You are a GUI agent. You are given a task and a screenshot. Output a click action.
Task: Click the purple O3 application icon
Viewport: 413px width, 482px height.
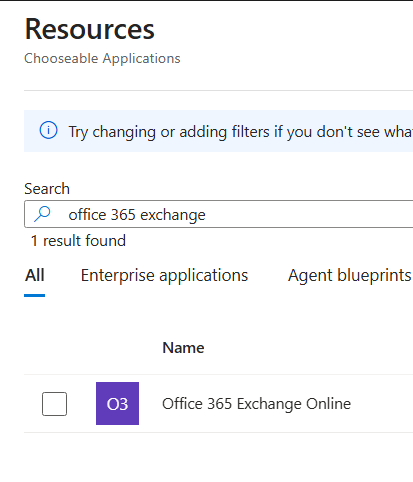tap(117, 403)
